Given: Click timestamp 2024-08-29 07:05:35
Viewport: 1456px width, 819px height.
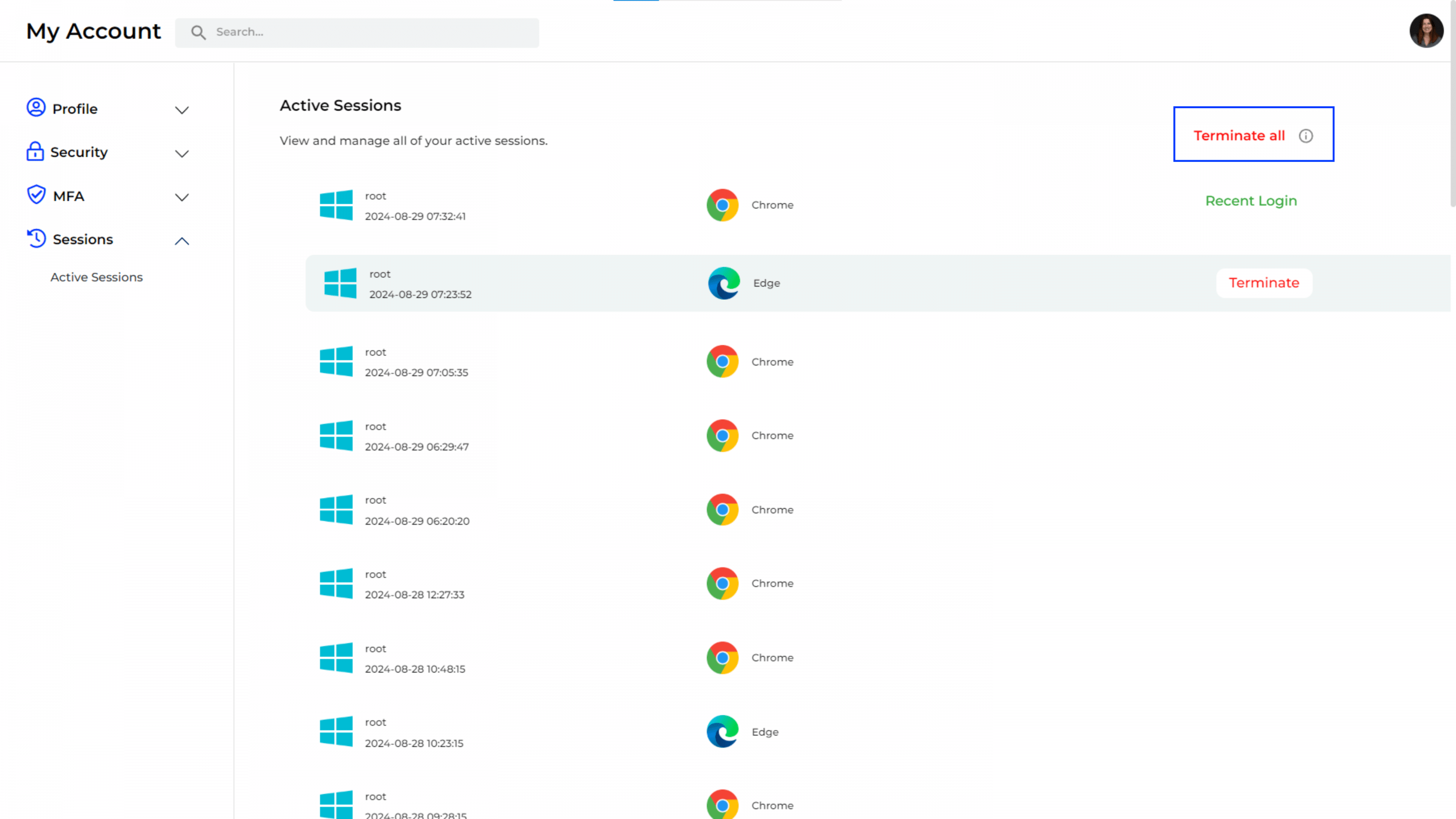Looking at the screenshot, I should pos(416,373).
